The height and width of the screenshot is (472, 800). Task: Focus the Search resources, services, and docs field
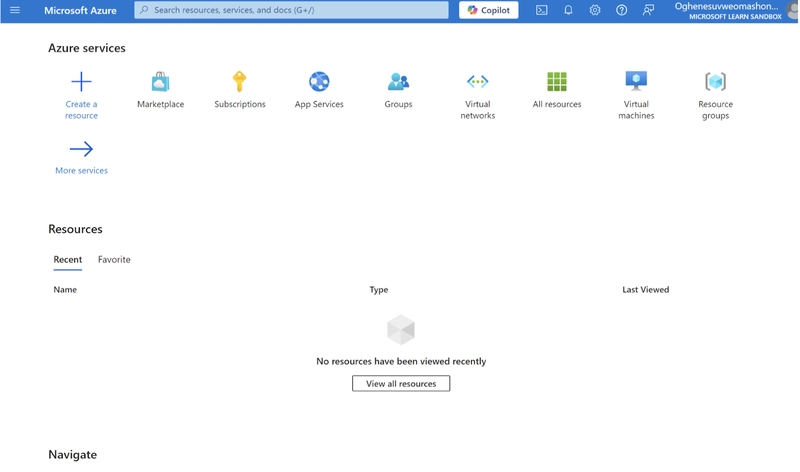tap(291, 10)
